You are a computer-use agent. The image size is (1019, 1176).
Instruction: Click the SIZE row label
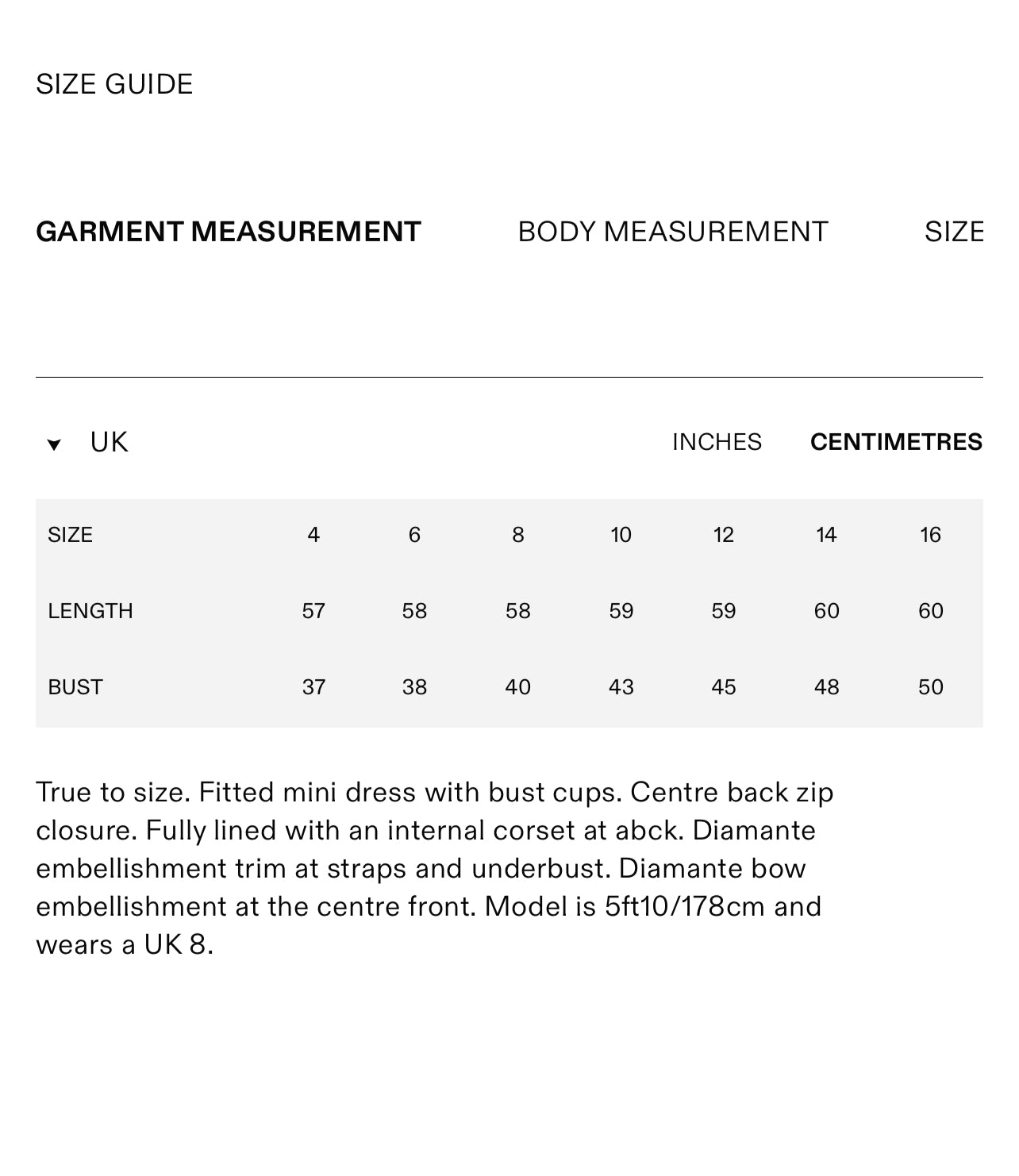point(70,535)
